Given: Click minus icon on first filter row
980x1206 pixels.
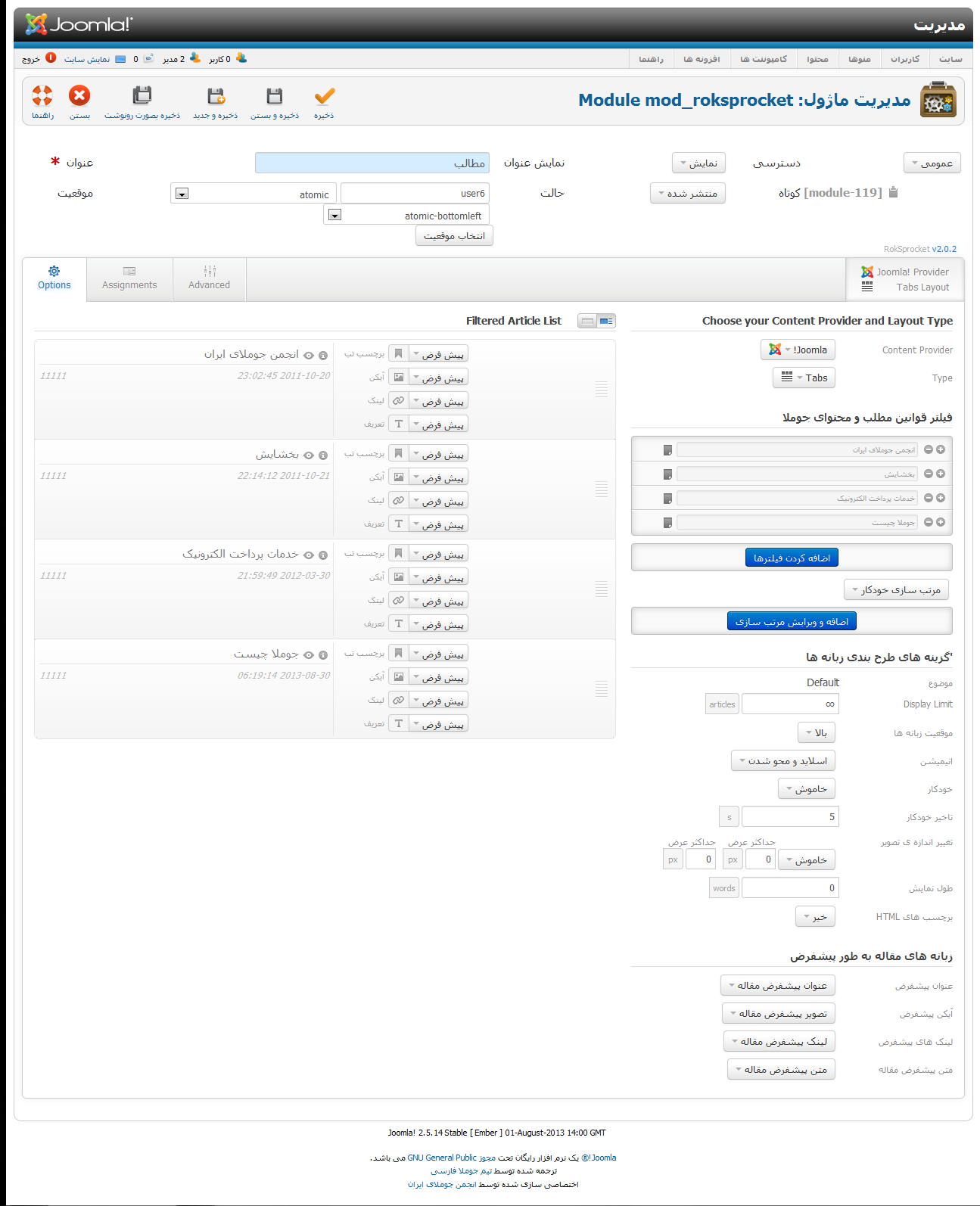Looking at the screenshot, I should pos(929,449).
